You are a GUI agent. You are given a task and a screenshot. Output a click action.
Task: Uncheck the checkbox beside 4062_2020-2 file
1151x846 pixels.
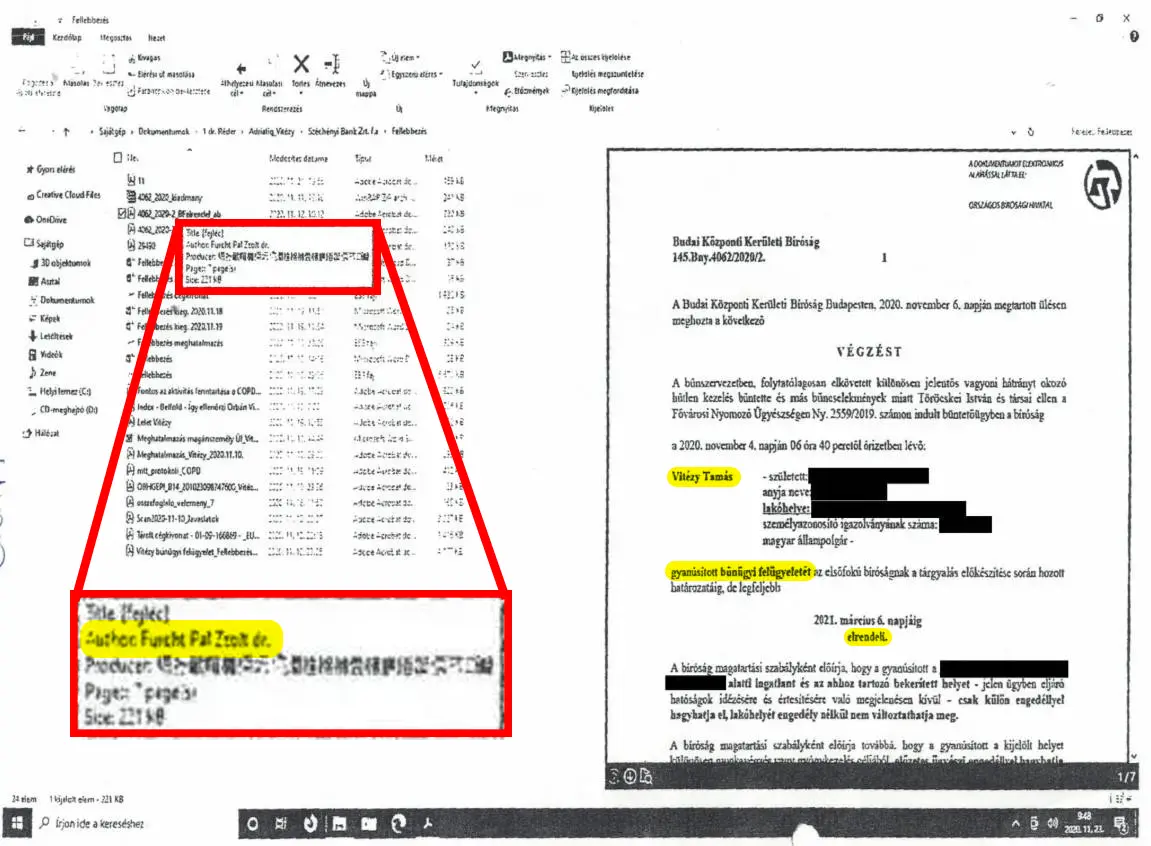point(122,214)
